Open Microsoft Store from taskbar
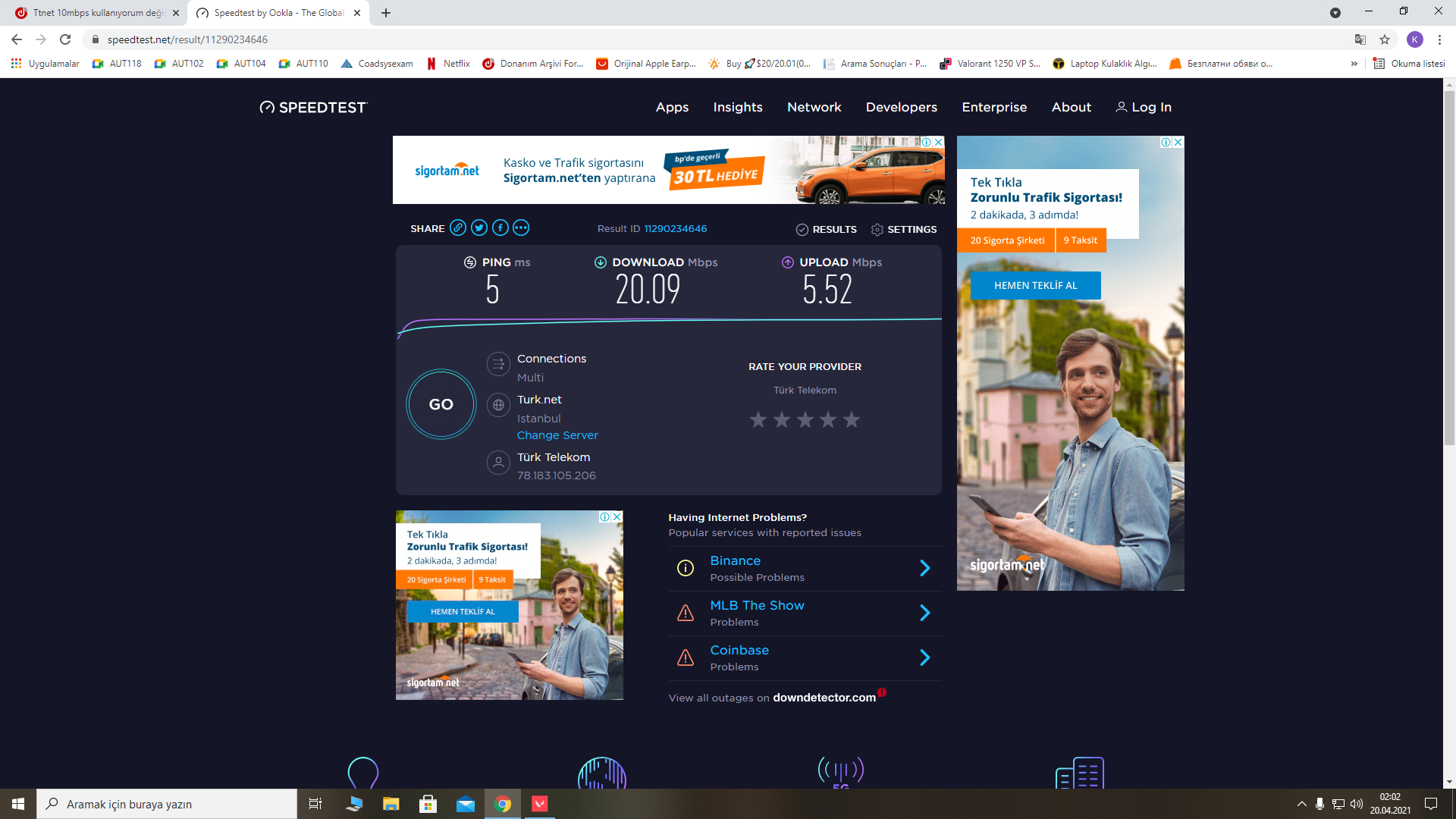Image resolution: width=1456 pixels, height=819 pixels. tap(428, 804)
